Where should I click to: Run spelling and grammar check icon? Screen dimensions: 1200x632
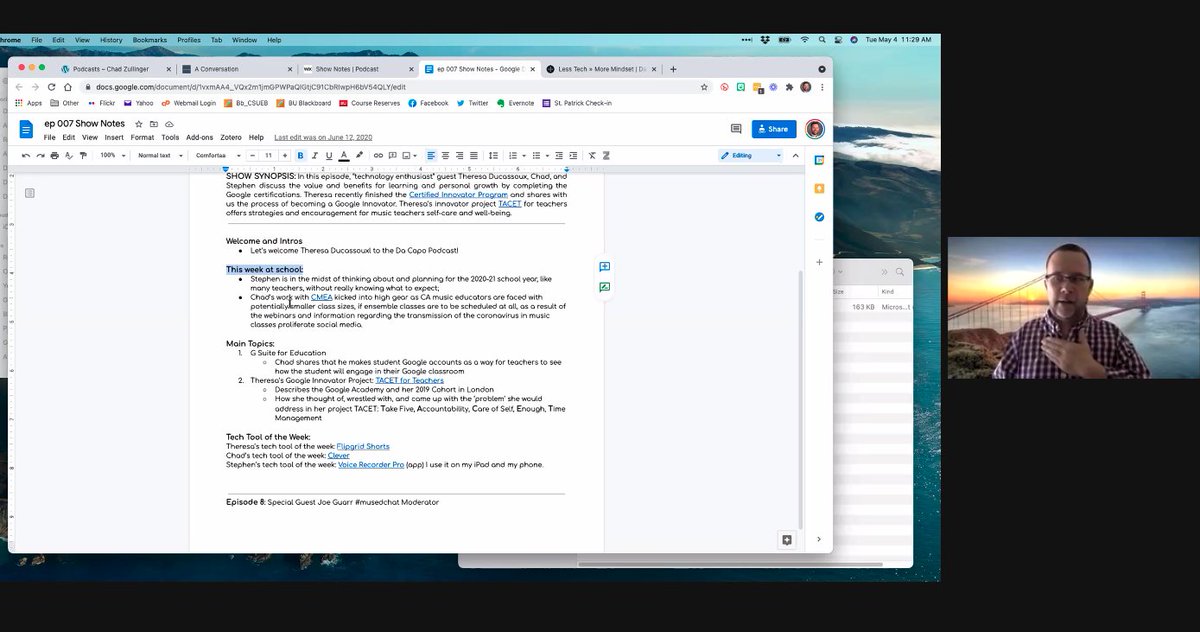68,156
